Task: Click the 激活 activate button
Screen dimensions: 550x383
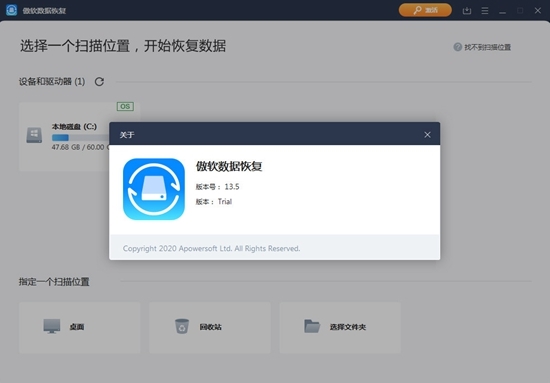Action: 425,10
